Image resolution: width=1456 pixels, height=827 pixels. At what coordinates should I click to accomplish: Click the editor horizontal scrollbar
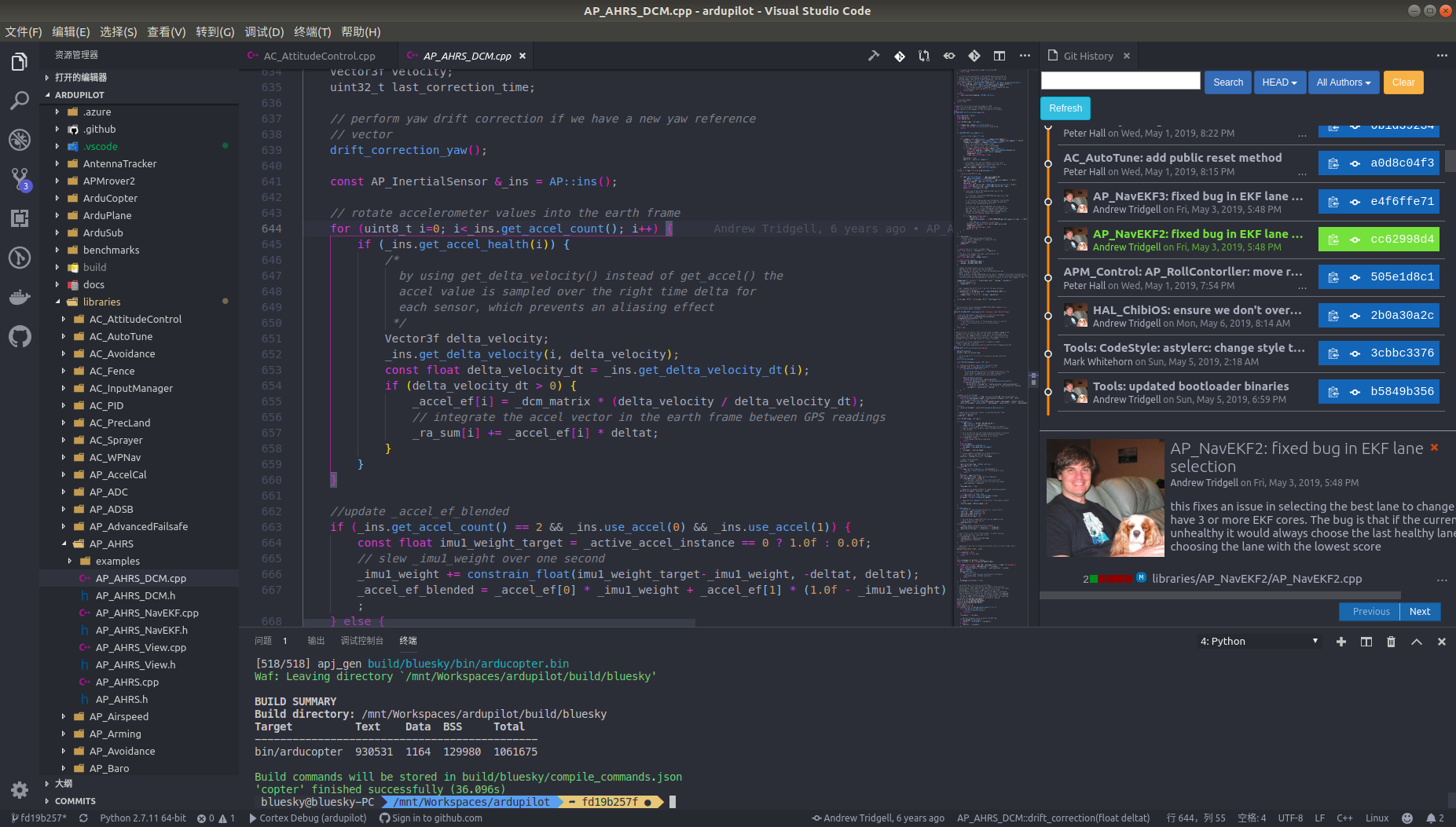click(x=499, y=623)
